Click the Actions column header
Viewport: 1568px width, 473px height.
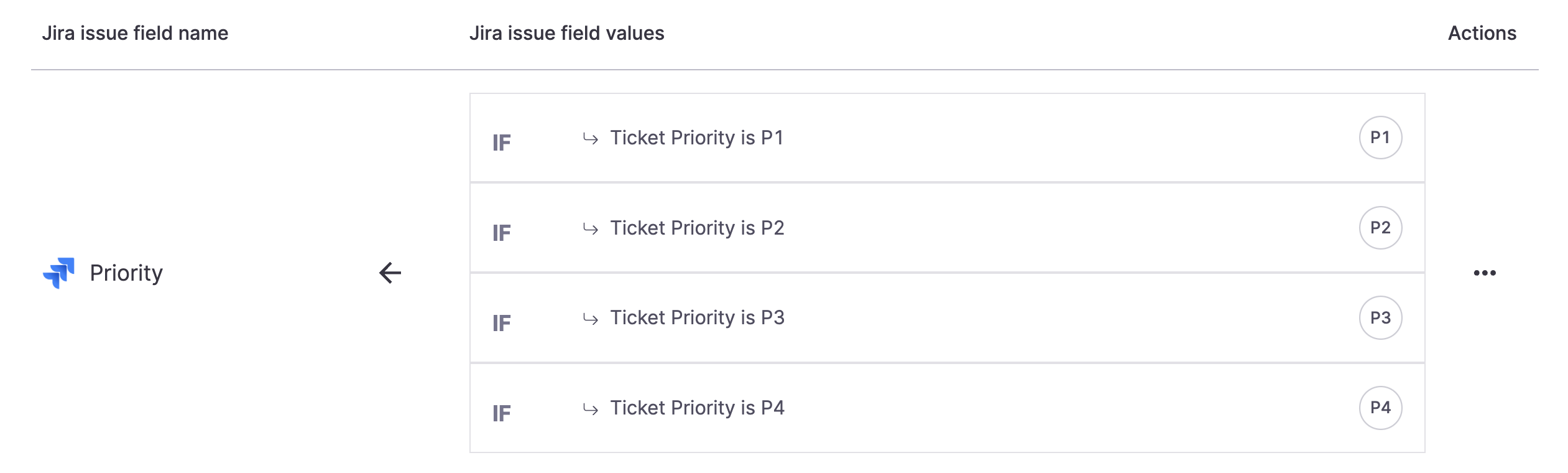click(x=1482, y=33)
